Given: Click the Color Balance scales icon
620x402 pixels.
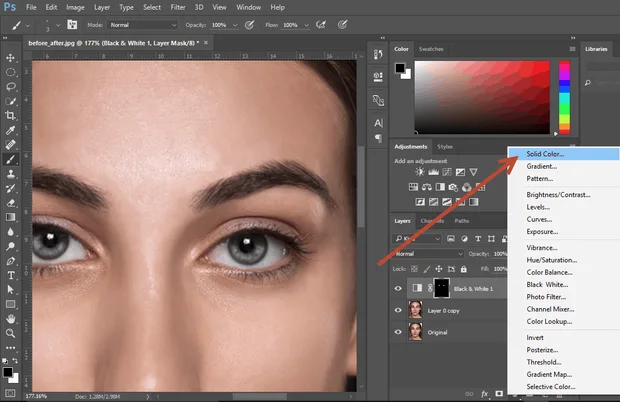Looking at the screenshot, I should click(x=427, y=187).
